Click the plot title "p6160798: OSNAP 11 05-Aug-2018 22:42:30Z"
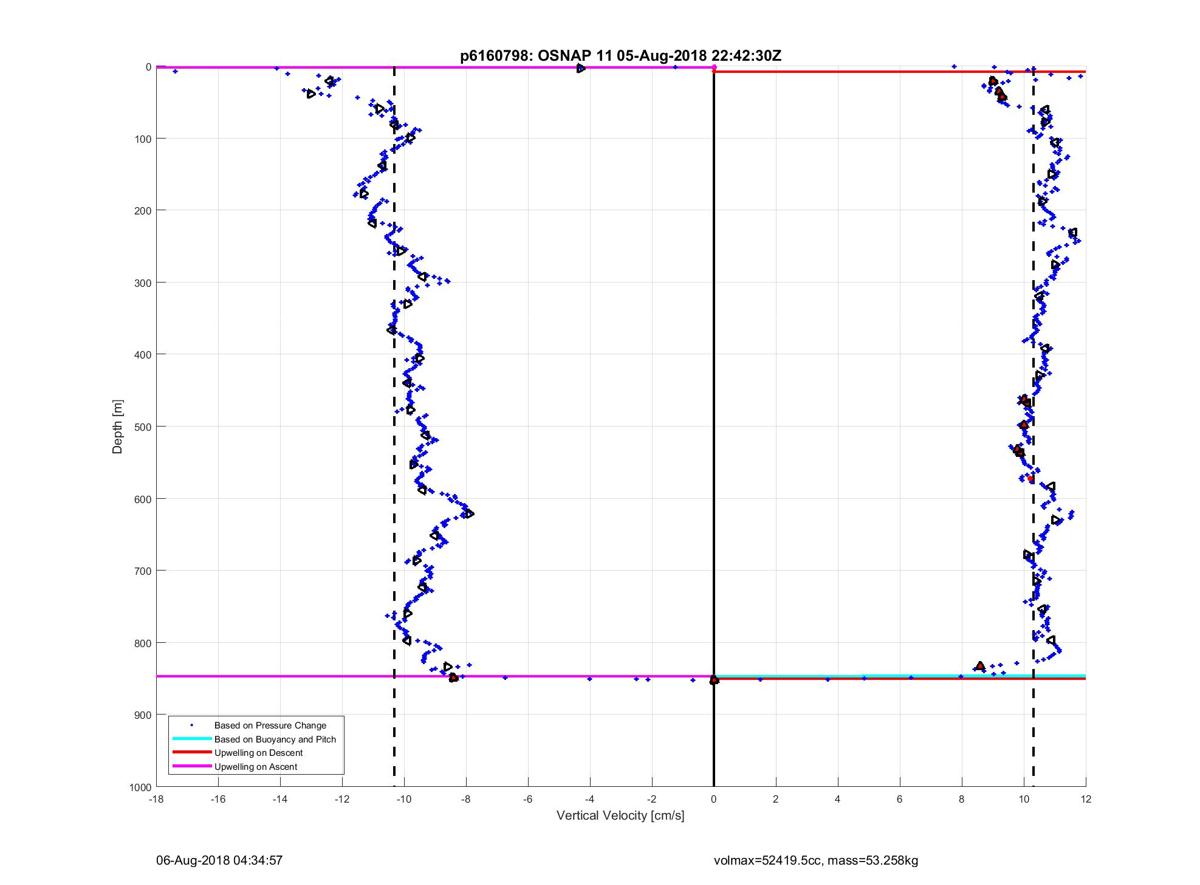Image resolution: width=1200 pixels, height=885 pixels. click(620, 56)
